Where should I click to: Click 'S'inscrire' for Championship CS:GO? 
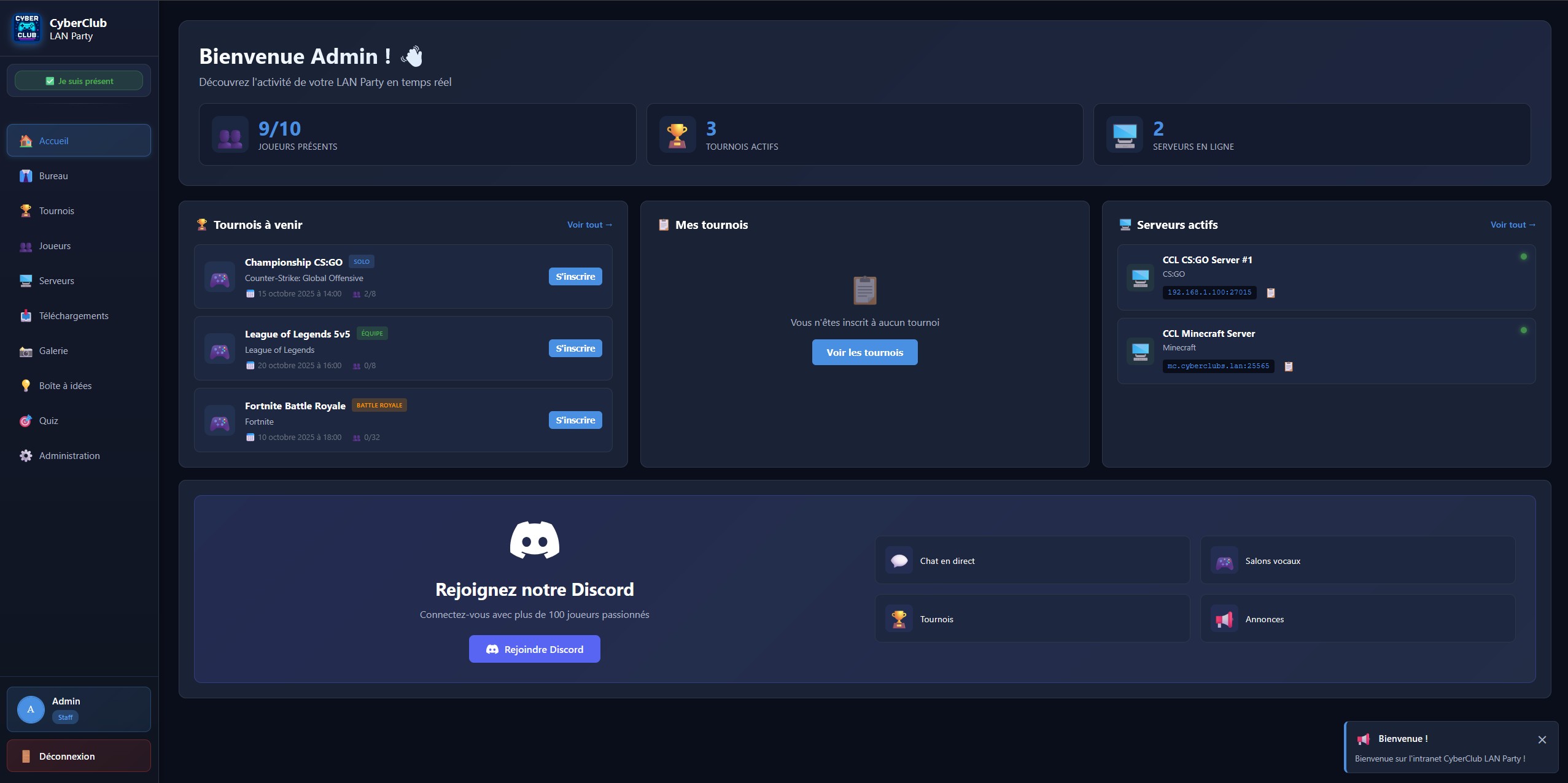point(575,276)
